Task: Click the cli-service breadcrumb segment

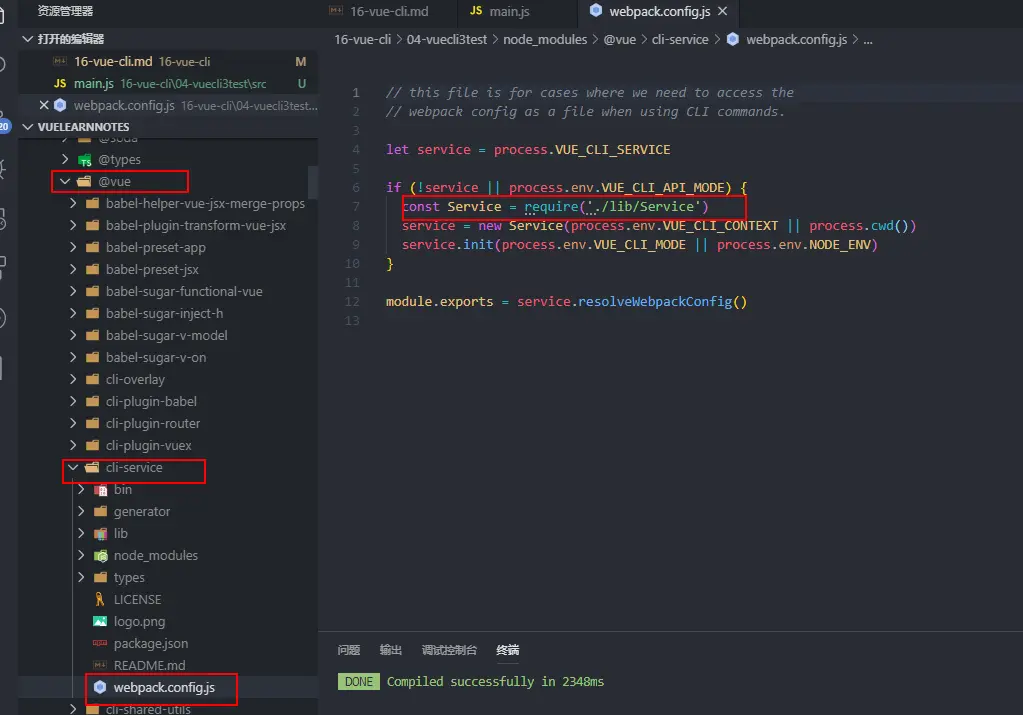Action: pos(680,39)
